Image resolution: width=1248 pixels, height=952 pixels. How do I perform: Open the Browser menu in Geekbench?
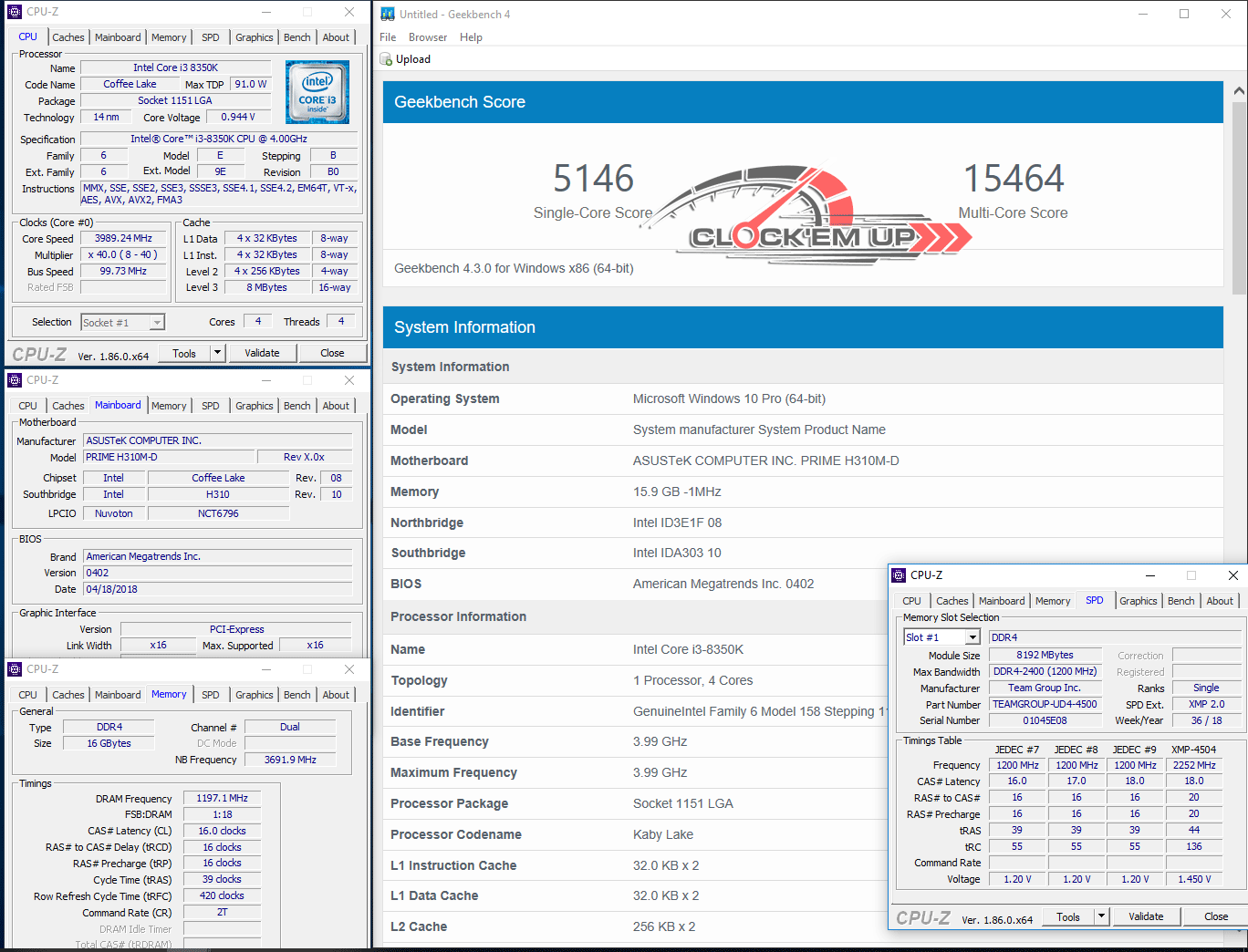pos(428,37)
